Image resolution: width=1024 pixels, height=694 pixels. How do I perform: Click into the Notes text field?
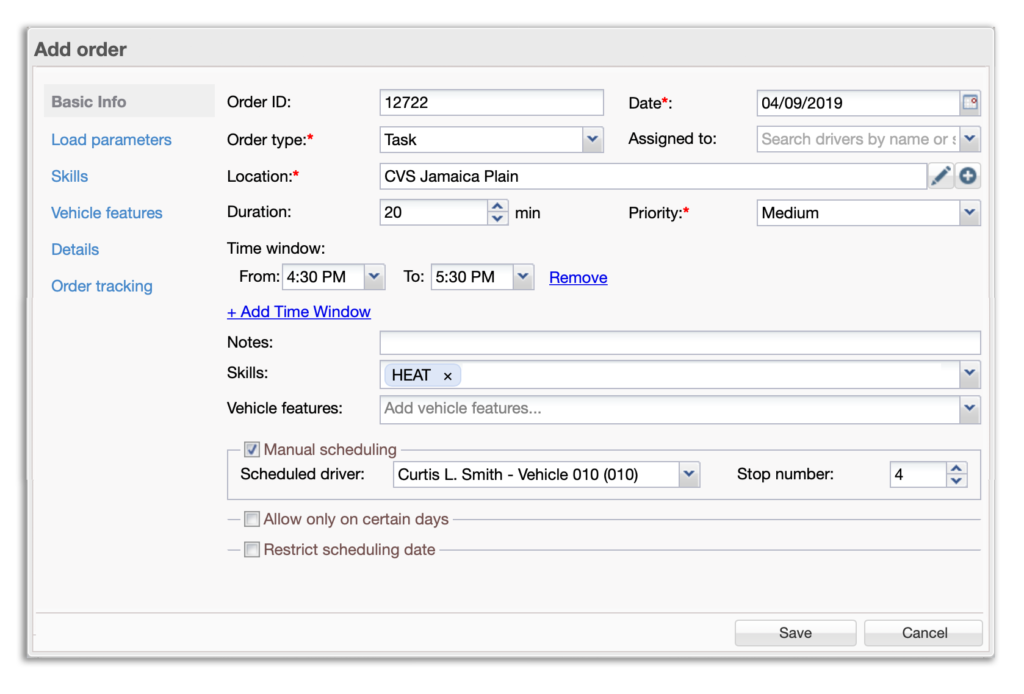click(x=679, y=343)
